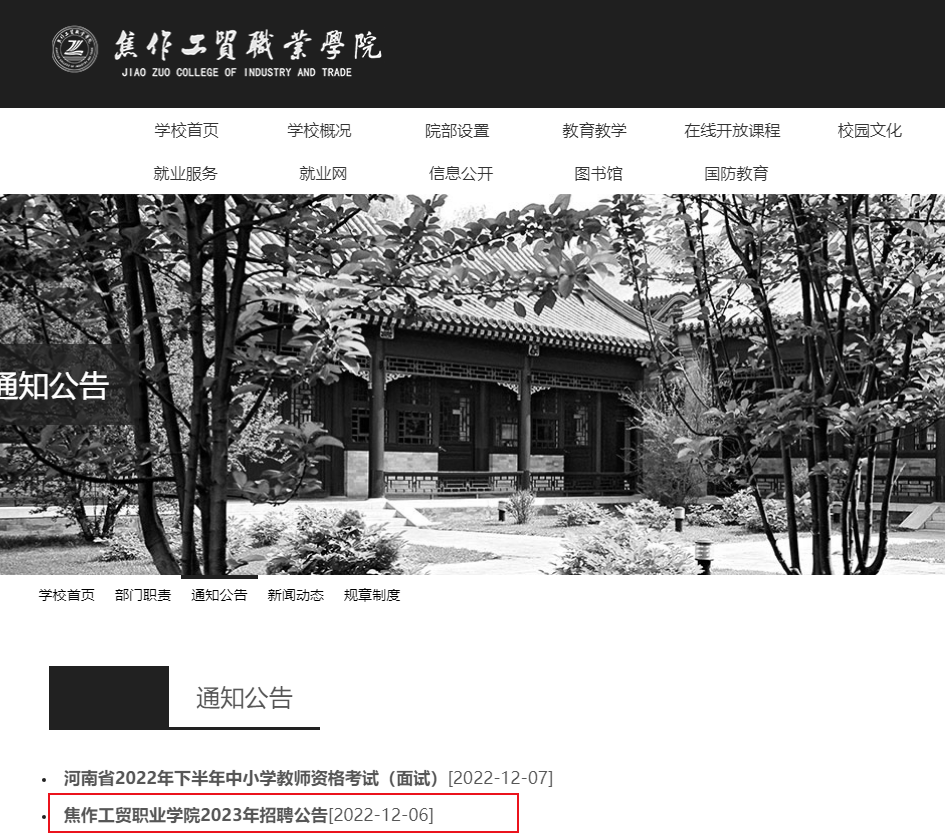This screenshot has height=834, width=945.
Task: Click the date [2022-12-07]
Action: click(x=500, y=778)
